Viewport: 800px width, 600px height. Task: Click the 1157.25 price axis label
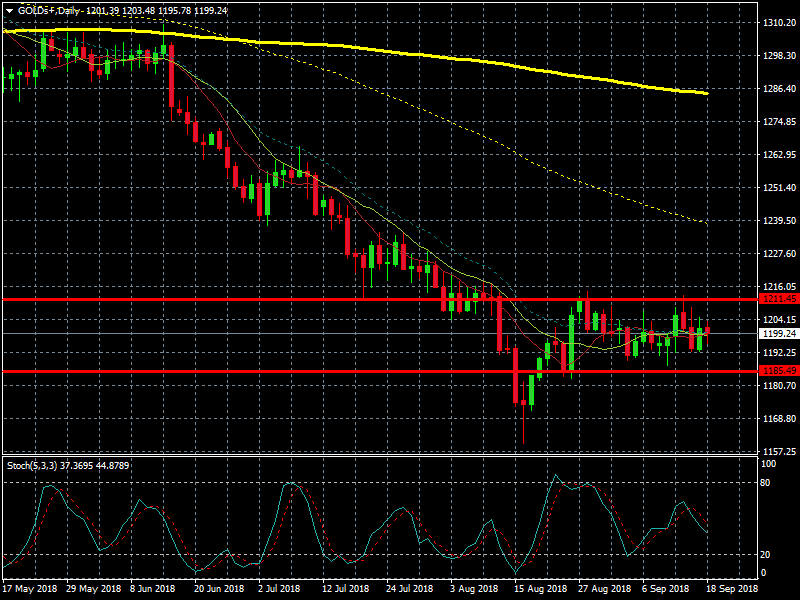(x=777, y=451)
